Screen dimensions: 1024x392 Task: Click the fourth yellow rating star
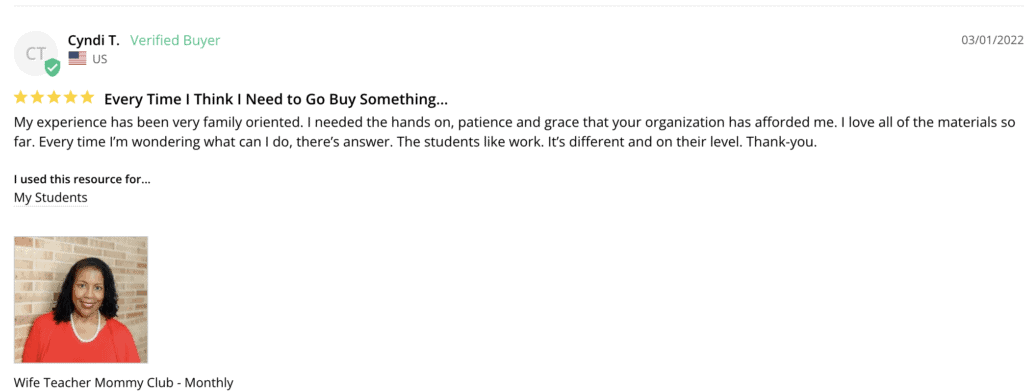point(71,98)
